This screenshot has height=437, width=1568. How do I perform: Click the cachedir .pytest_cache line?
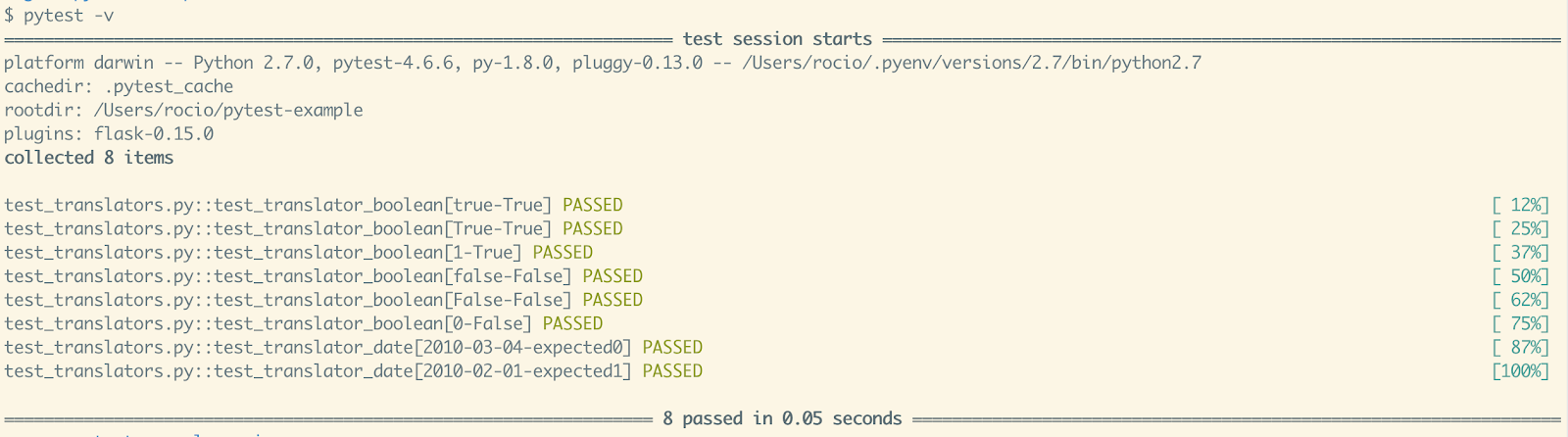pos(119,86)
